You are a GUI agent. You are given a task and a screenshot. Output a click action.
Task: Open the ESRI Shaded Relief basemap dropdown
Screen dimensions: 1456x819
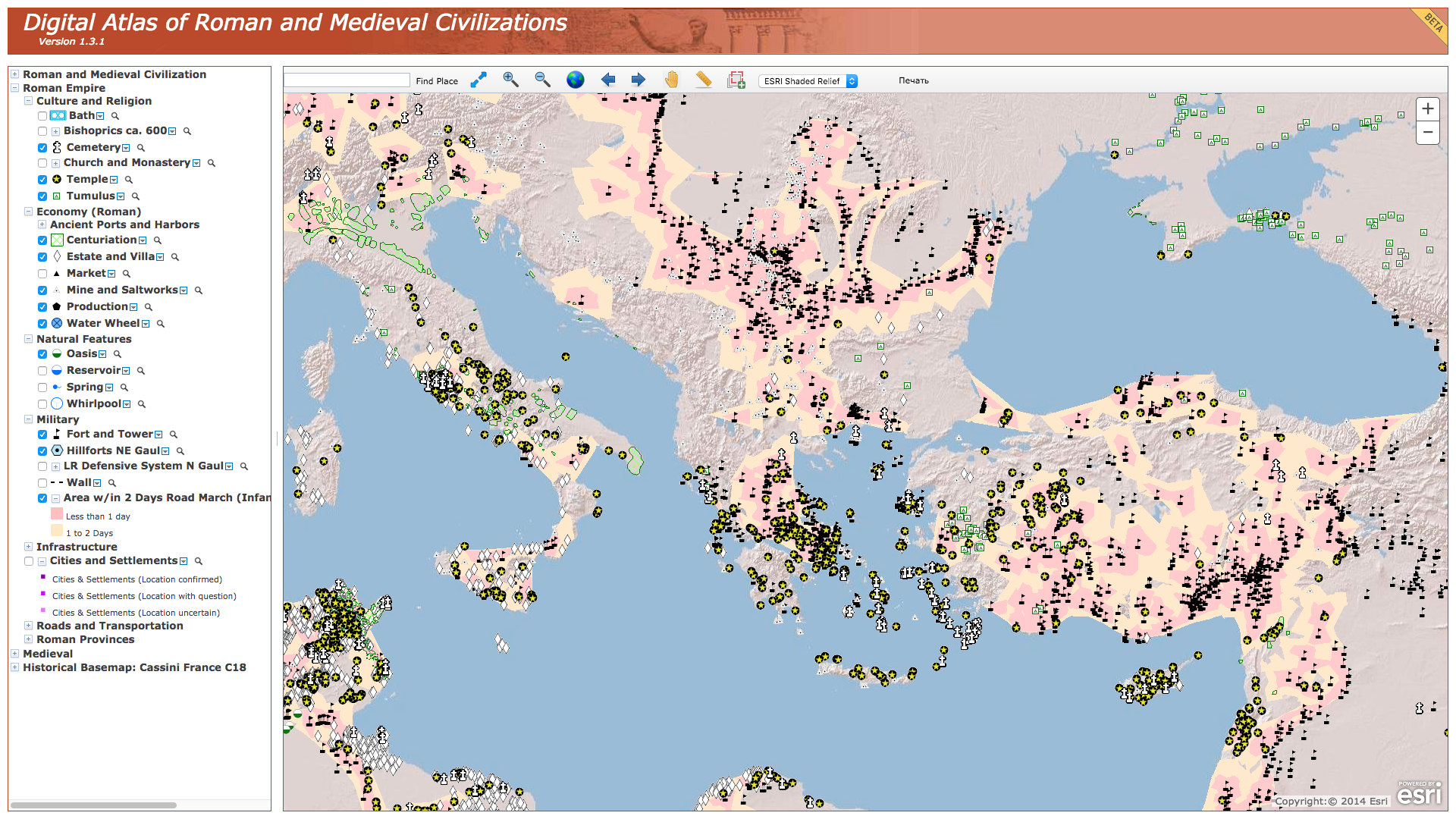808,81
